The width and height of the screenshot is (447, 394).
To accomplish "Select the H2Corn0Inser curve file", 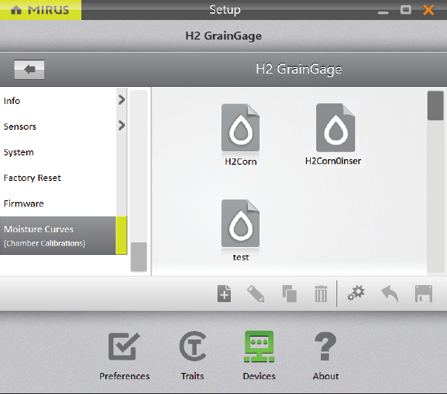I will pos(334,135).
